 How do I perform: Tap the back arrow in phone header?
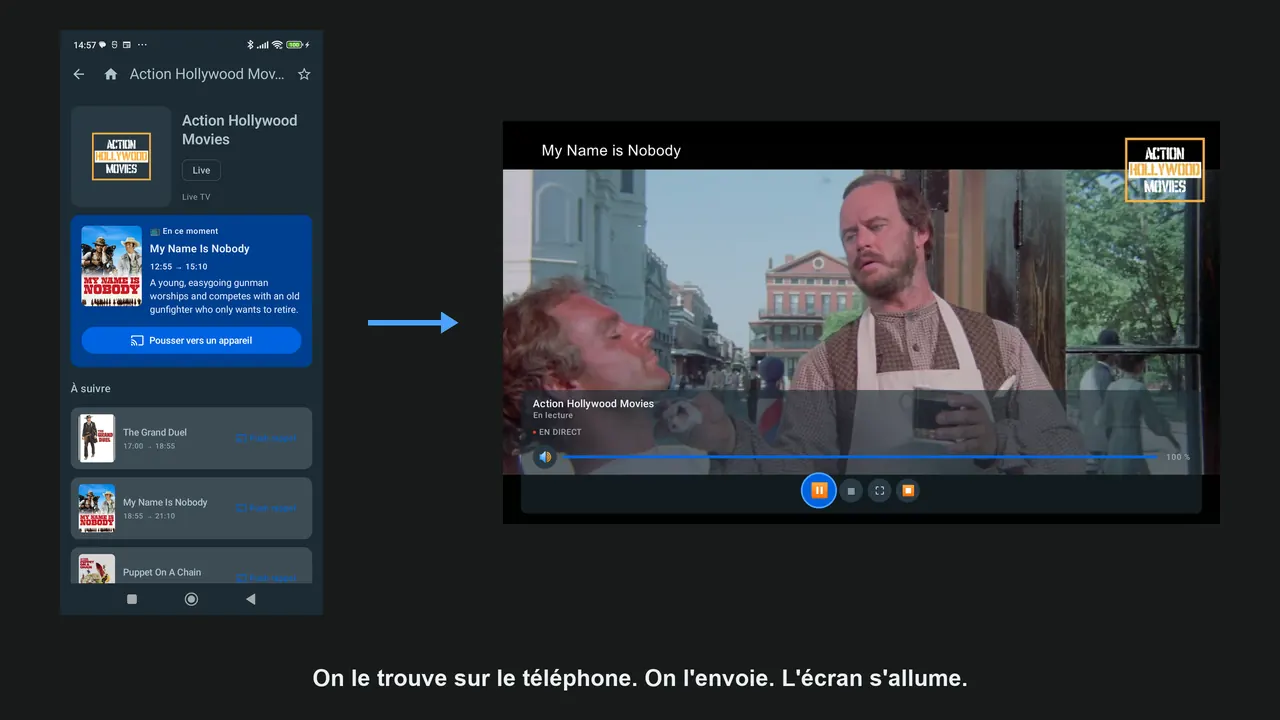pos(79,74)
